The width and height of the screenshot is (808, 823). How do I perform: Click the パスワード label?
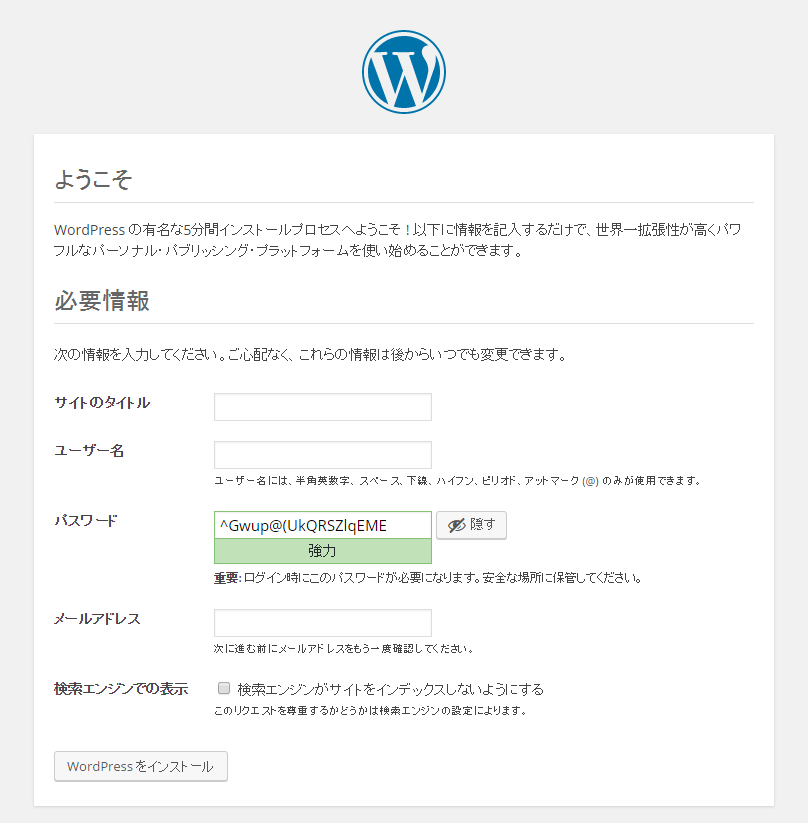pos(86,521)
